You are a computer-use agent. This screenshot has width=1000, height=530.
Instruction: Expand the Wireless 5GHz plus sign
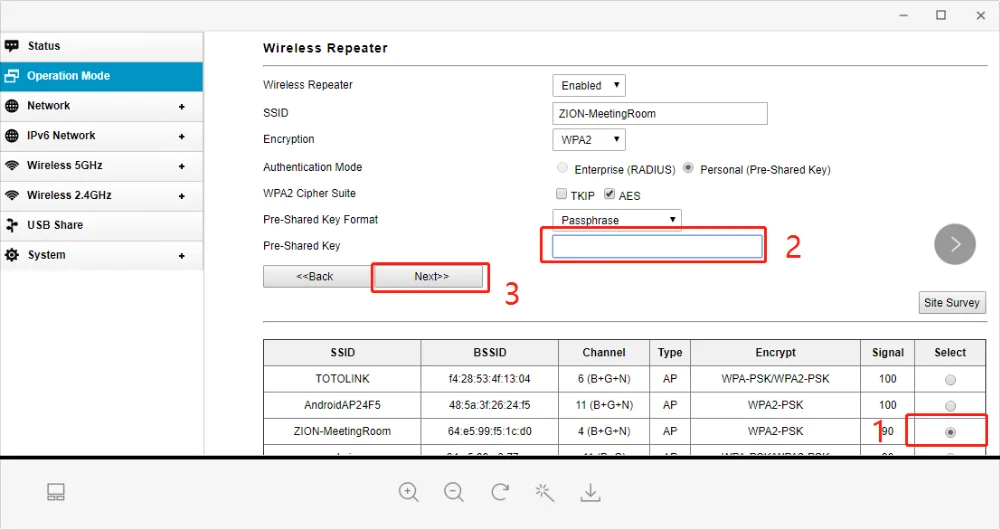(182, 166)
